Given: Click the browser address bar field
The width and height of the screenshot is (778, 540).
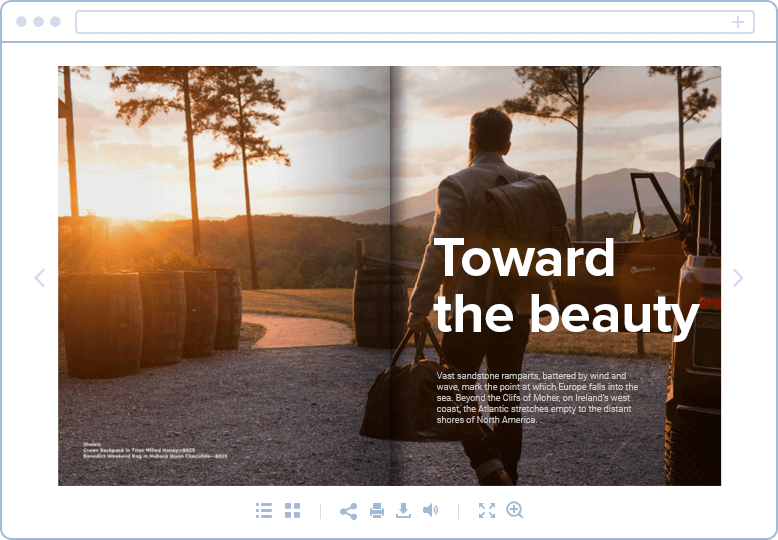Looking at the screenshot, I should coord(400,22).
